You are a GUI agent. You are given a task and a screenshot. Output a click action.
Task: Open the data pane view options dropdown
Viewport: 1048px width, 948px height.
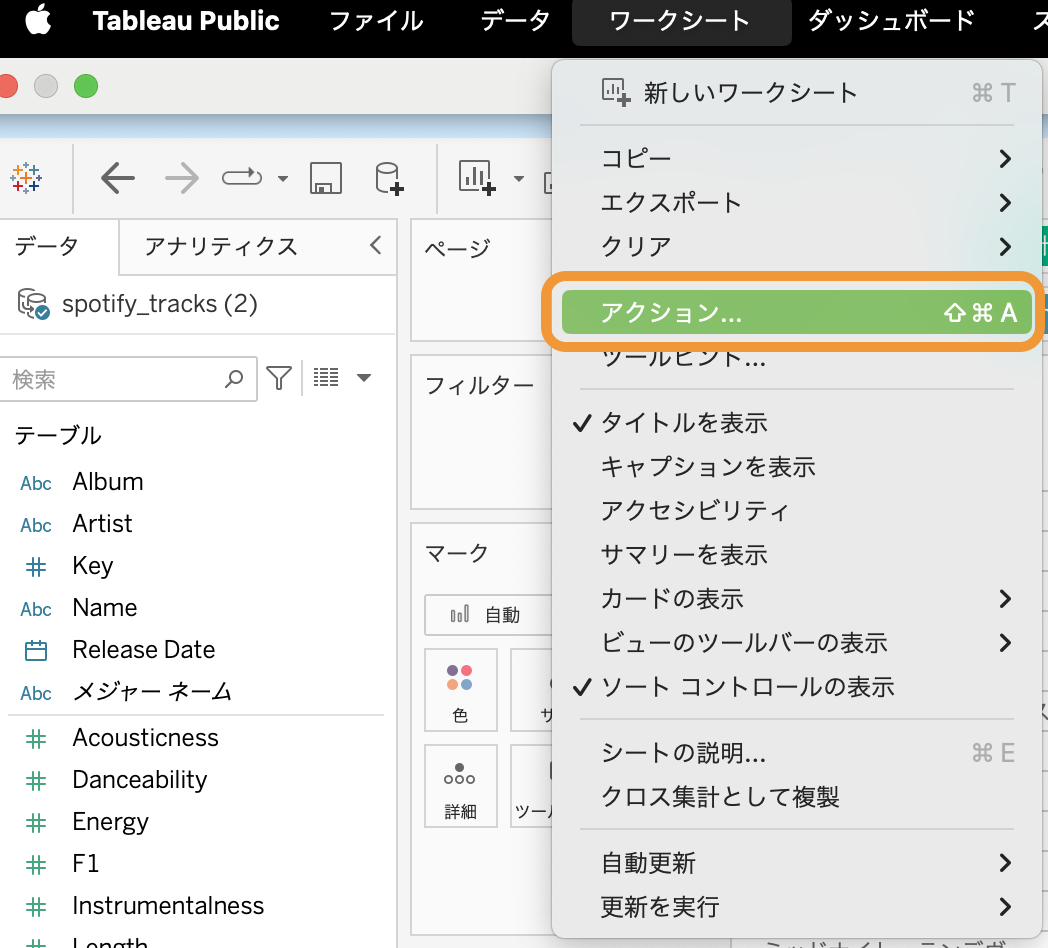coord(364,378)
